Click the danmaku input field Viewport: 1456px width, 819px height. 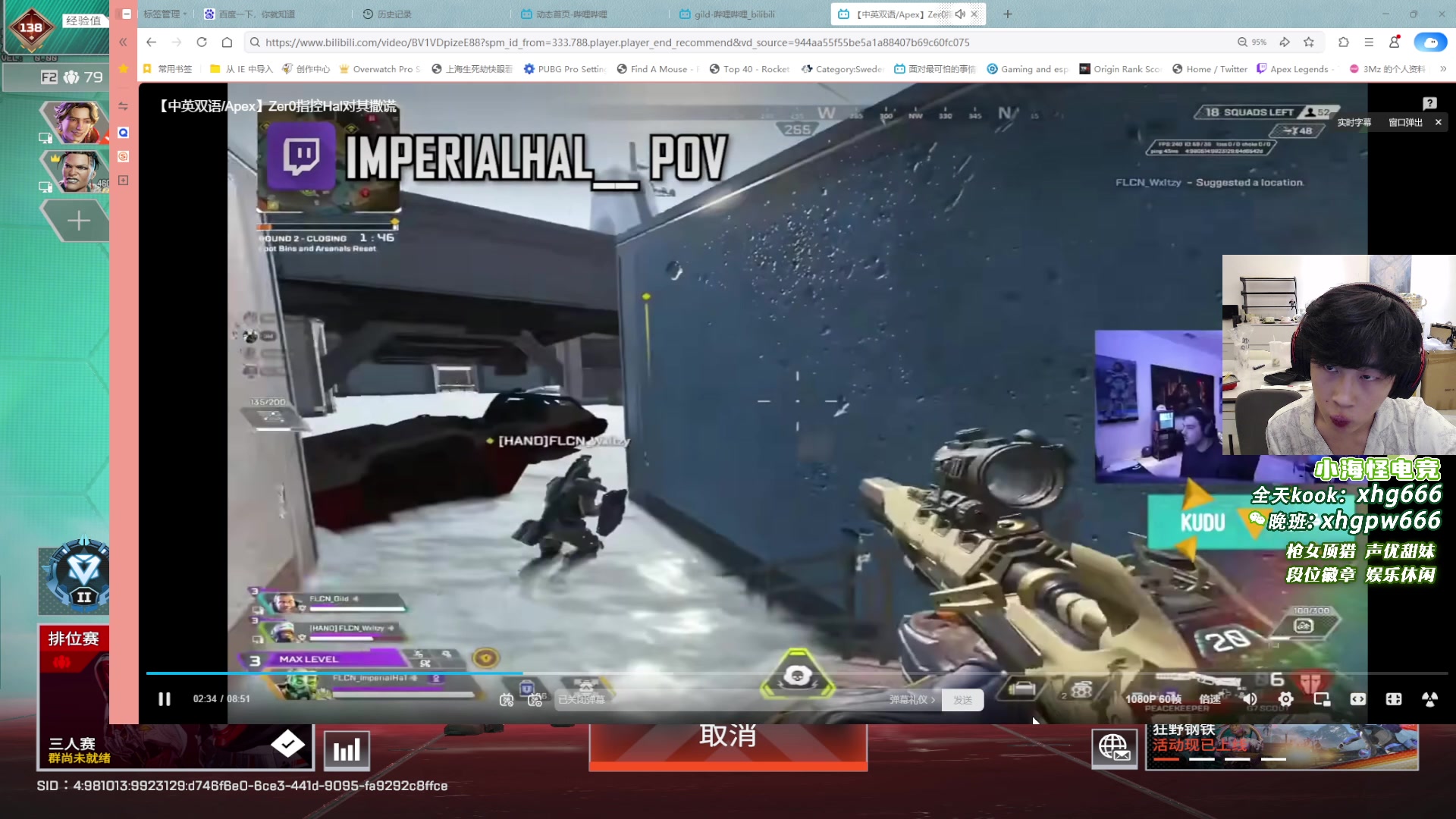click(720, 700)
